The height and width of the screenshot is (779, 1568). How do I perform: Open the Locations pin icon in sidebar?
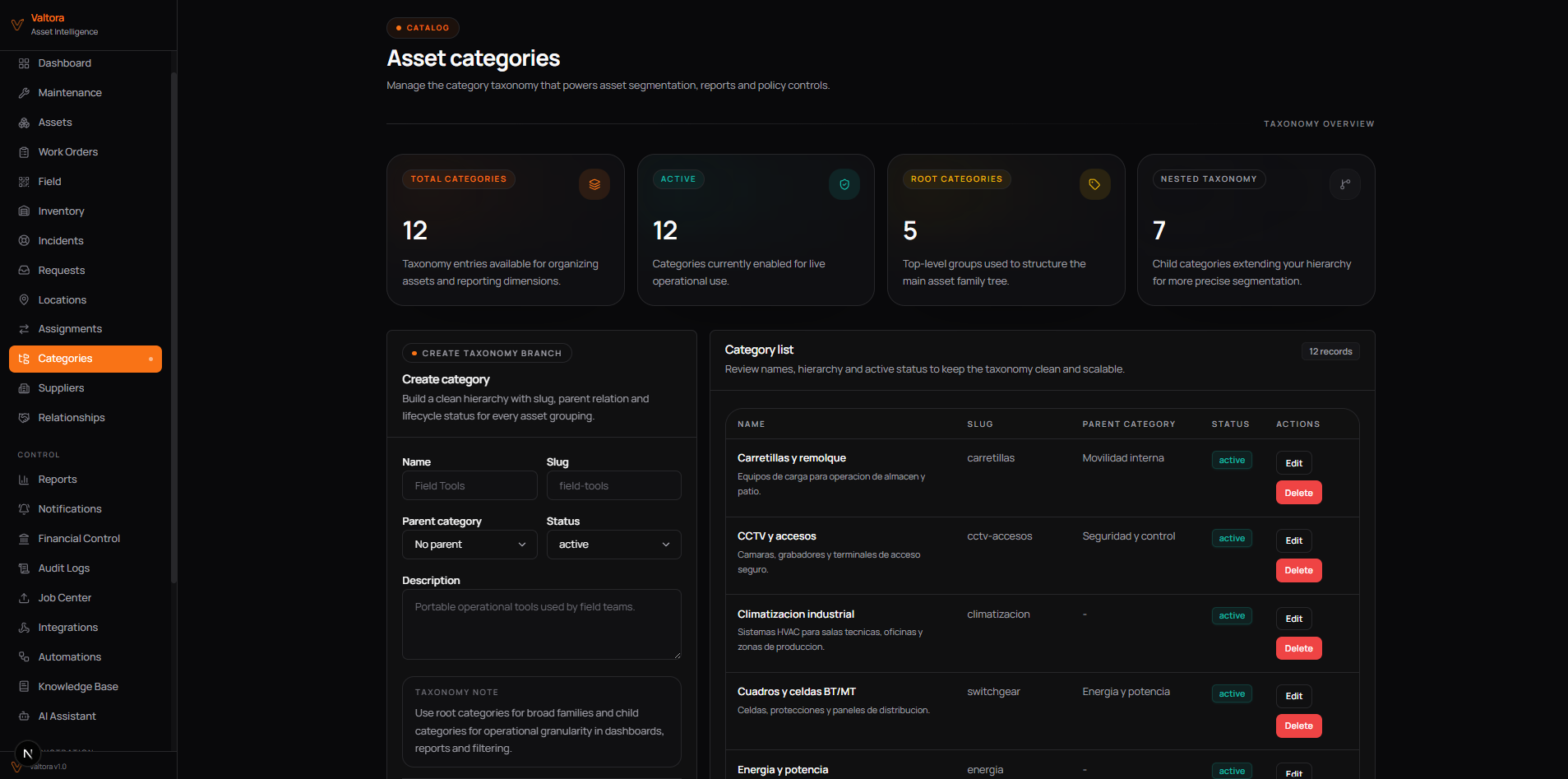(24, 300)
